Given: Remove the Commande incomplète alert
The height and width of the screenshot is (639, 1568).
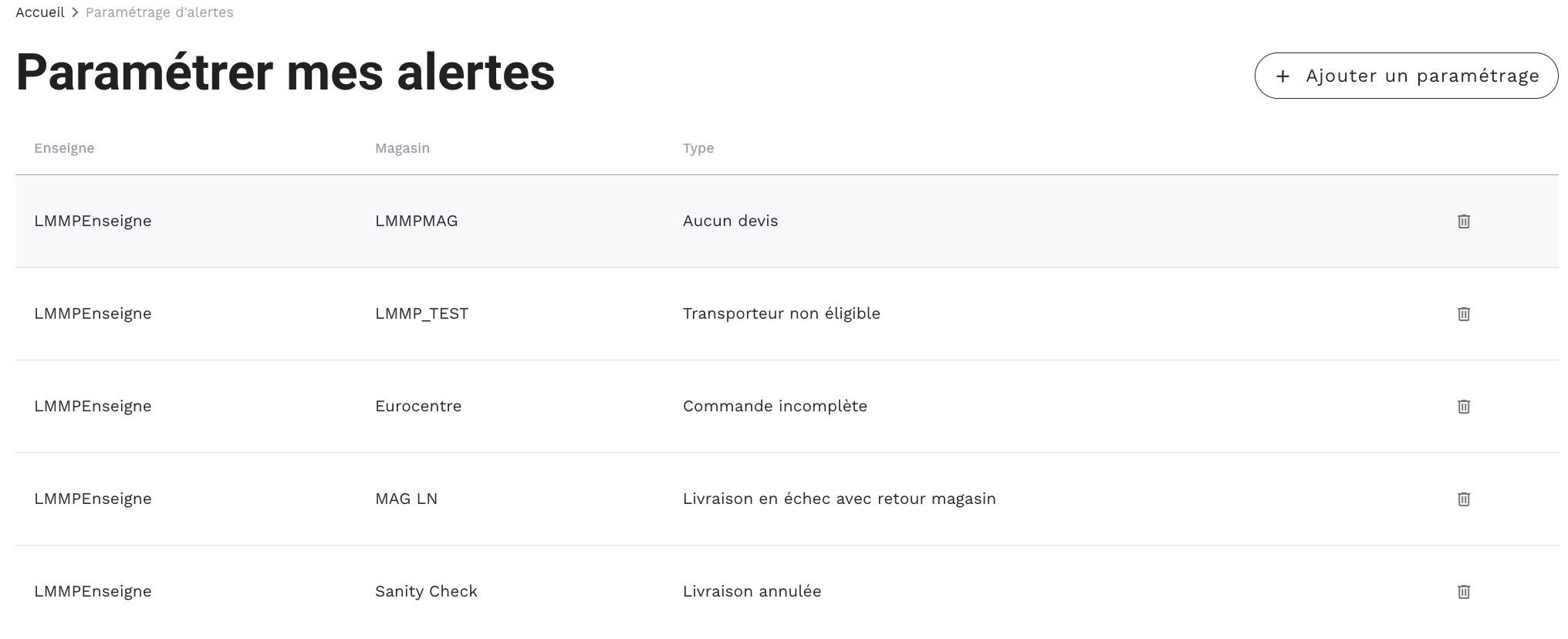Looking at the screenshot, I should (1463, 407).
